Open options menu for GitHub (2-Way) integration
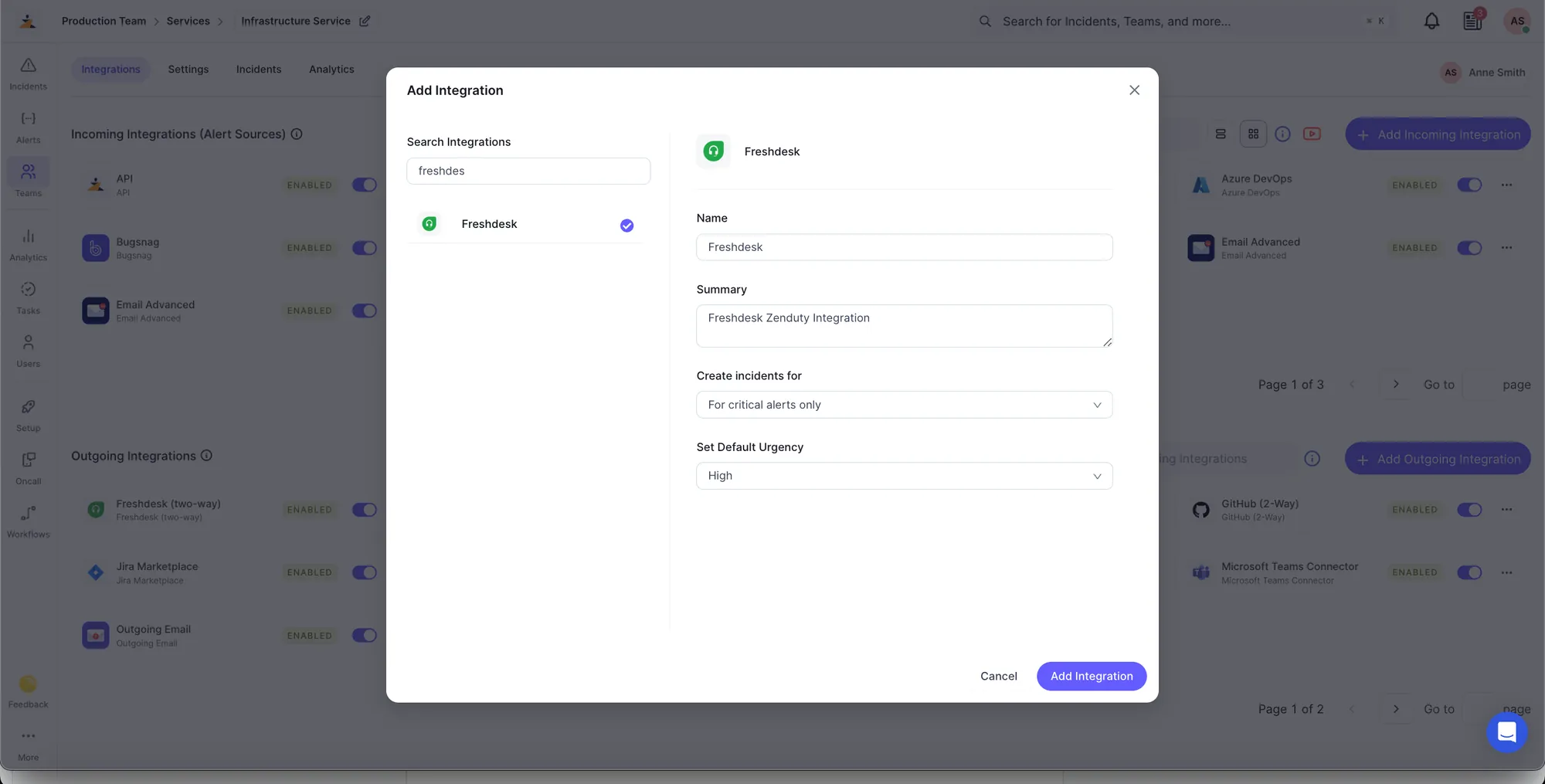Image resolution: width=1545 pixels, height=784 pixels. pyautogui.click(x=1506, y=509)
